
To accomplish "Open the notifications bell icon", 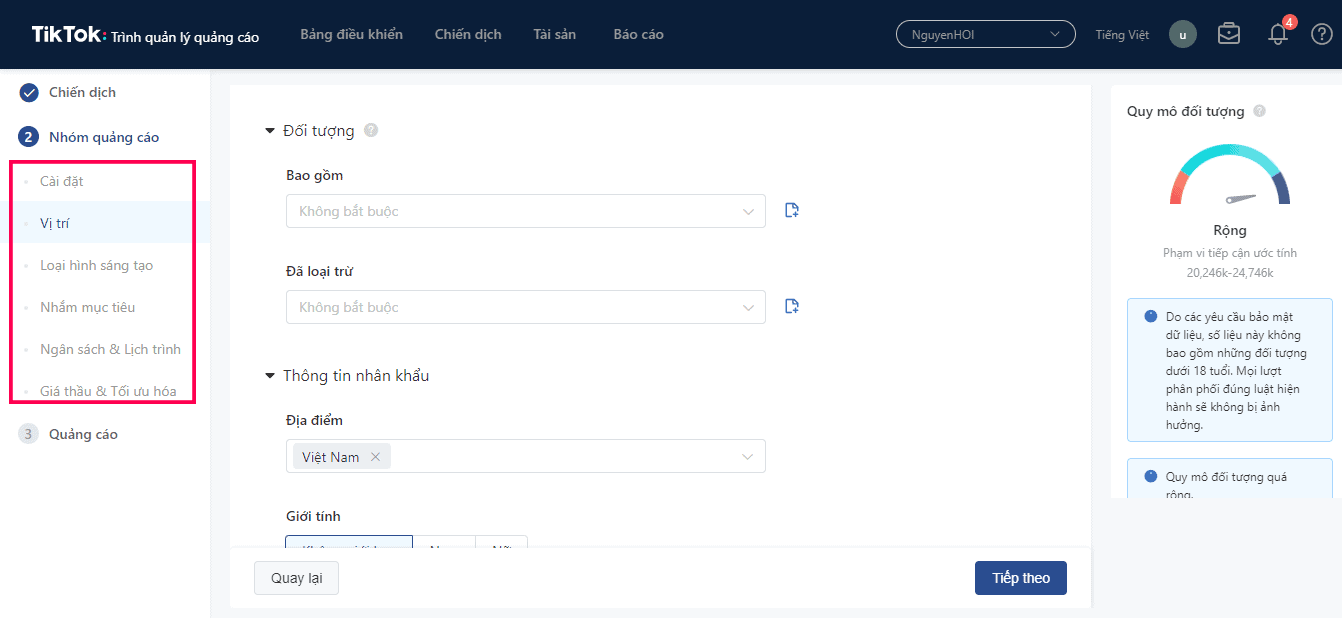I will click(1278, 34).
